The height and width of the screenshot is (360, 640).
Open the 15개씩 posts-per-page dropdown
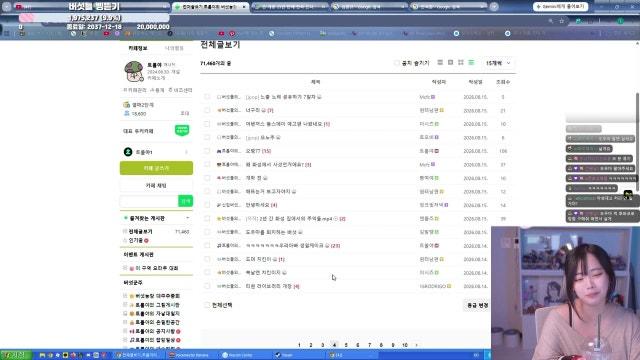click(x=498, y=63)
